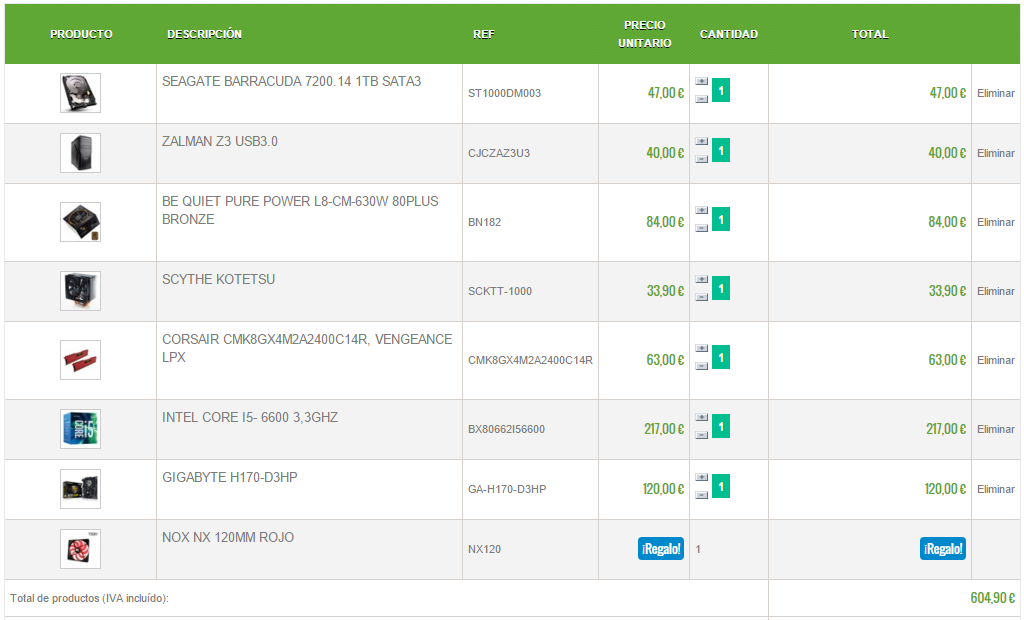Remove Gigabyte H170-D3HP from cart
Image resolution: width=1024 pixels, height=620 pixels.
point(996,489)
